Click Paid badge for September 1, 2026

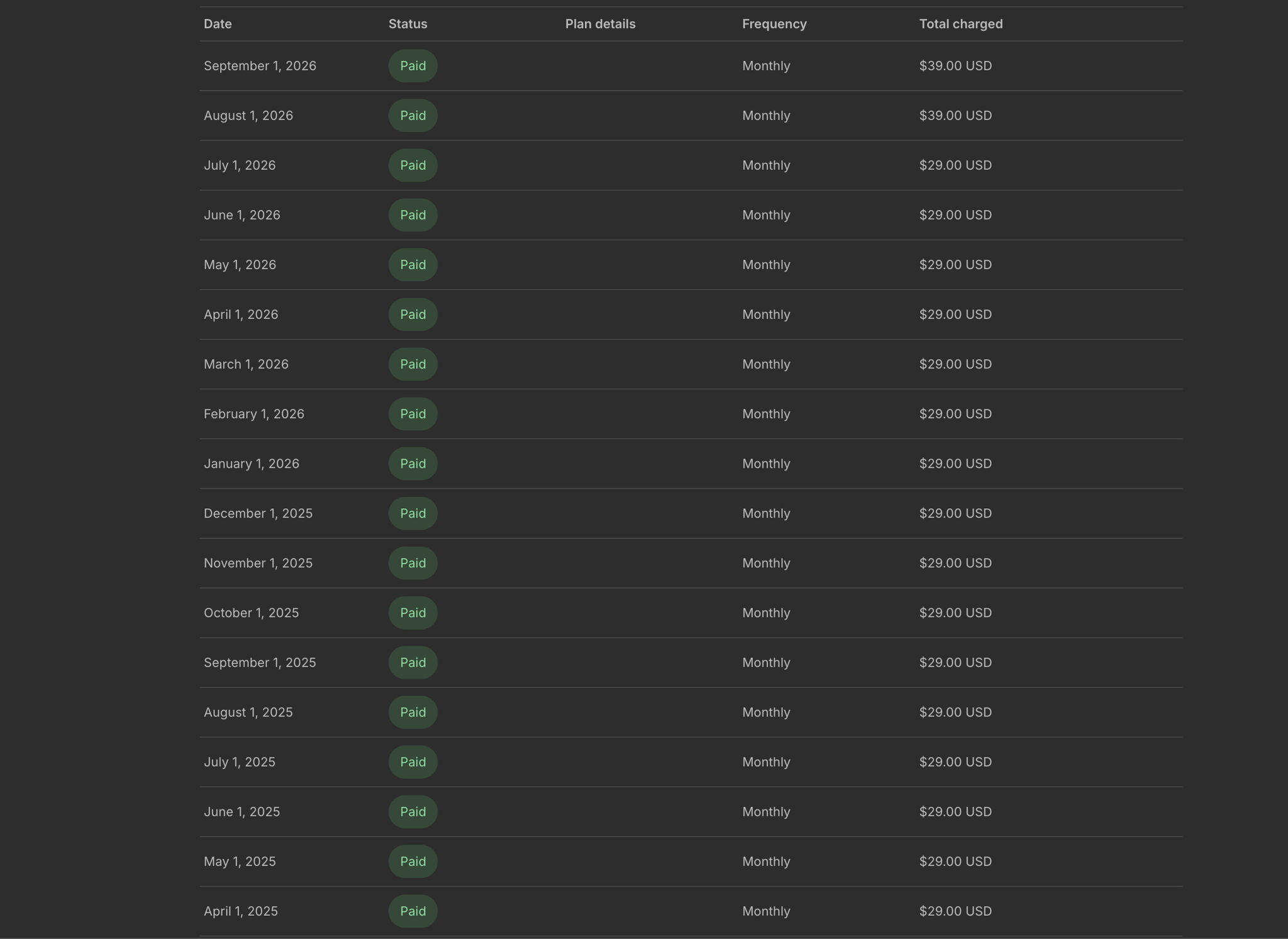[x=413, y=66]
